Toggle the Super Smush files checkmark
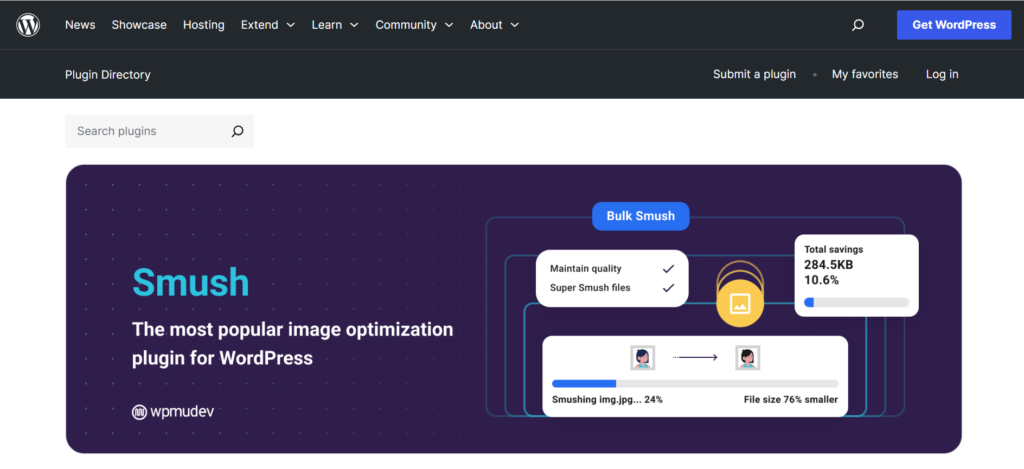 coord(667,288)
